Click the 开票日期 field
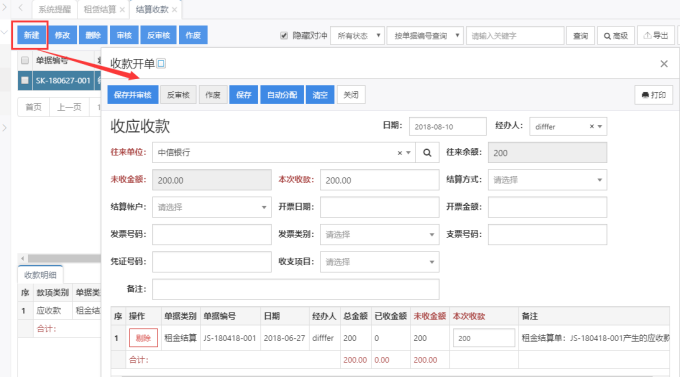 point(380,207)
